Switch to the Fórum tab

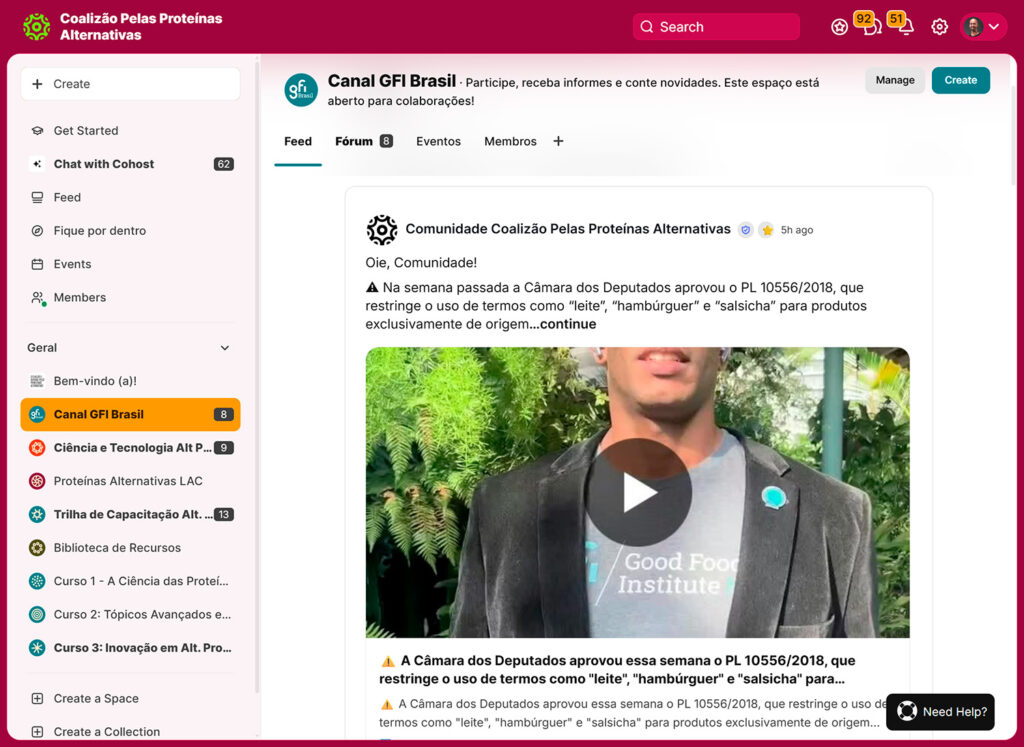[x=354, y=141]
